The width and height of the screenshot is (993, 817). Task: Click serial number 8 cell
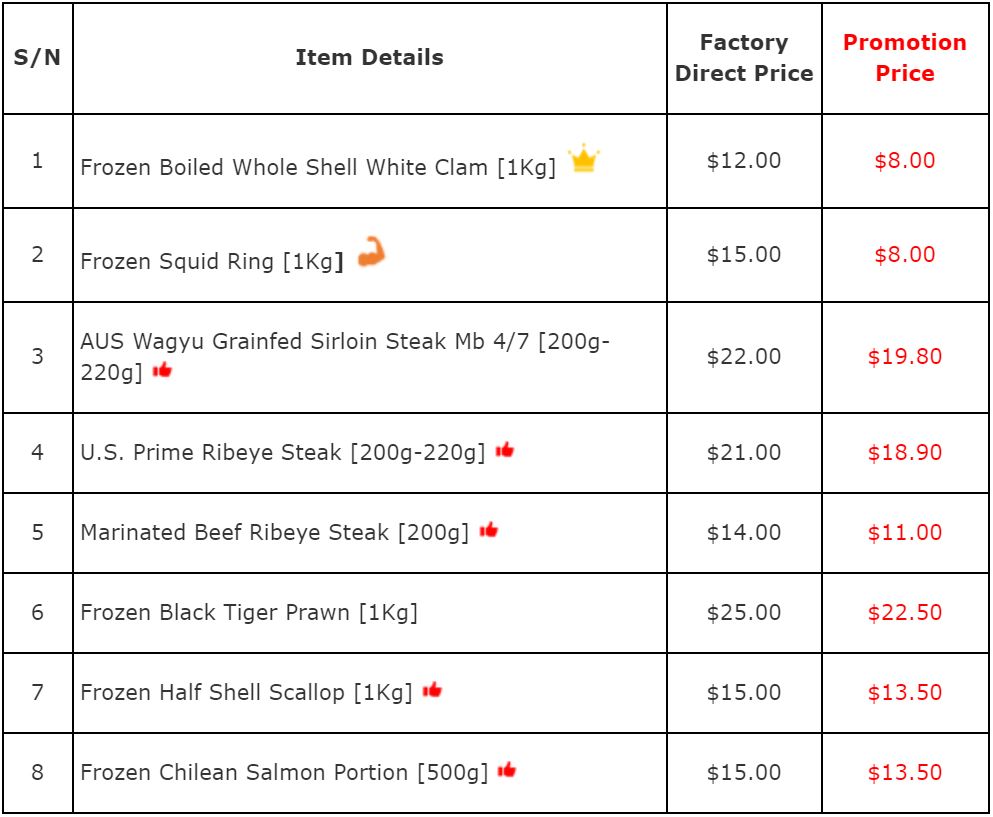[37, 772]
